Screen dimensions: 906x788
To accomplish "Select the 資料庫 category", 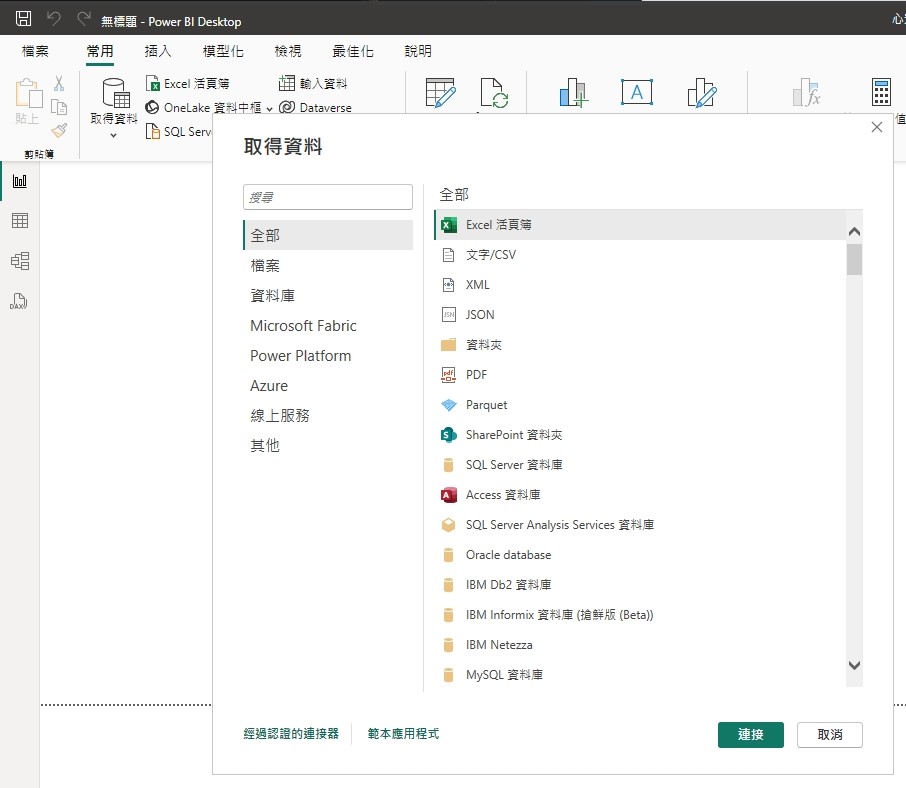I will (x=328, y=295).
